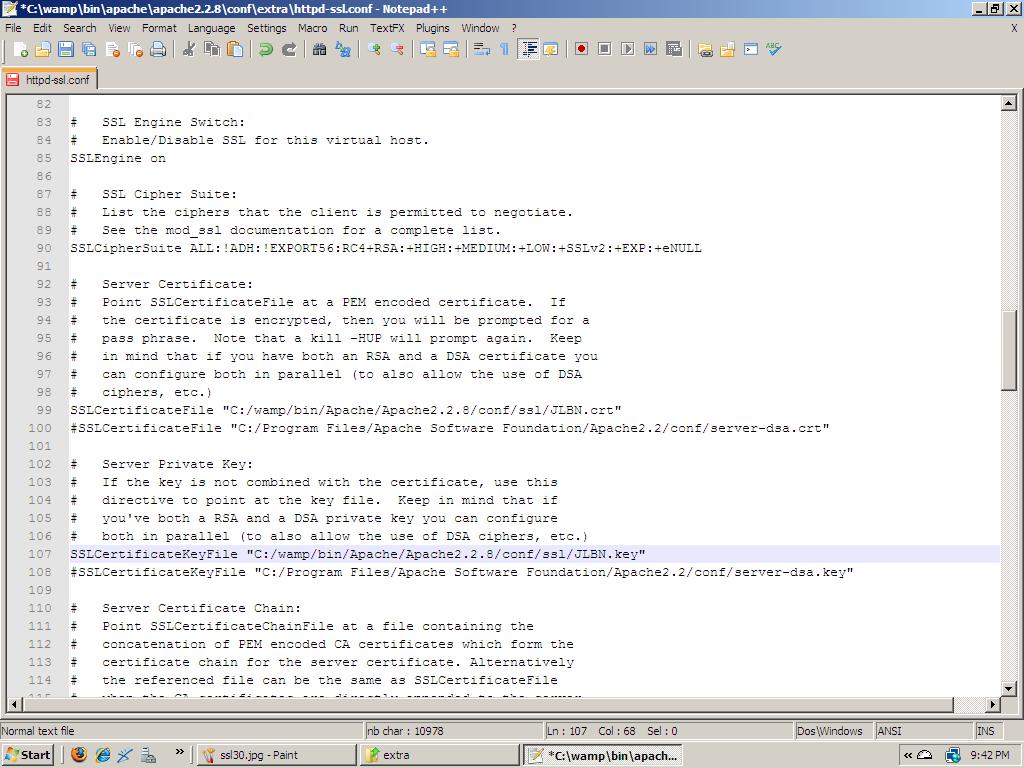Toggle Word Wrap in the toolbar

click(x=481, y=49)
